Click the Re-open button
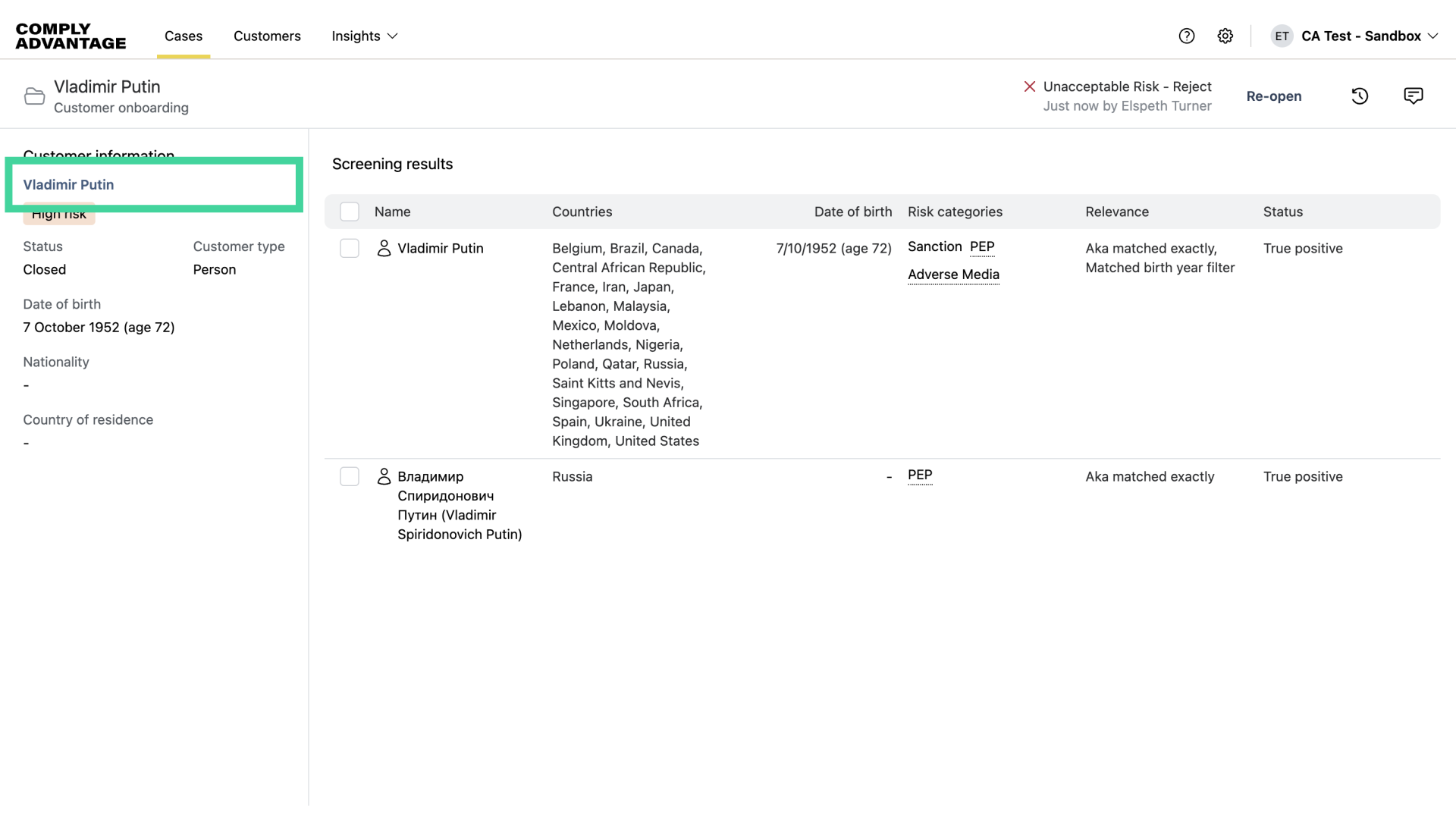This screenshot has height=819, width=1456. pos(1274,96)
